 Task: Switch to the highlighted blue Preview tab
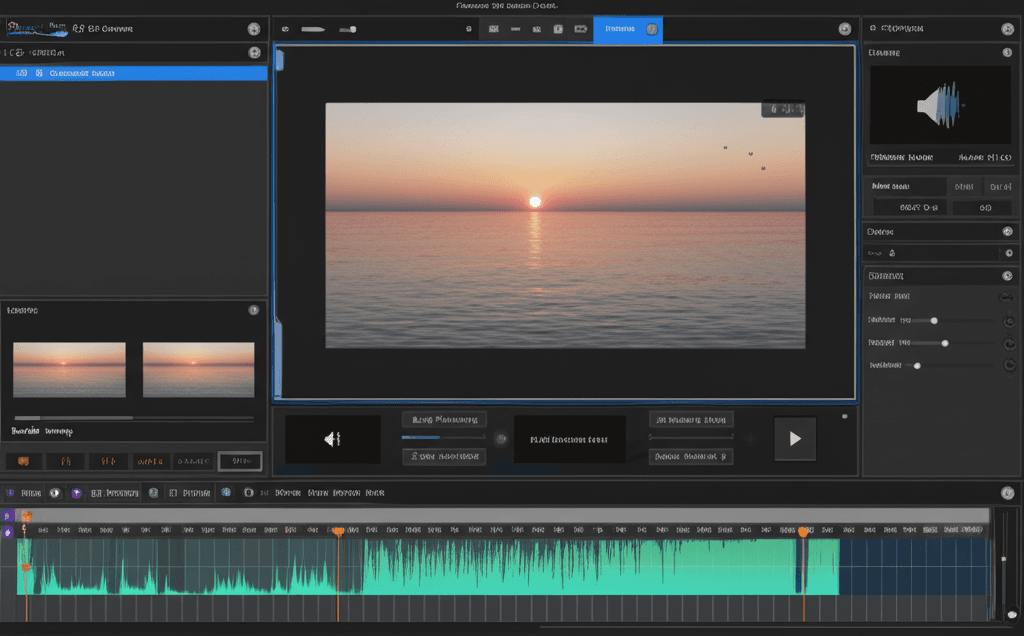[x=620, y=29]
